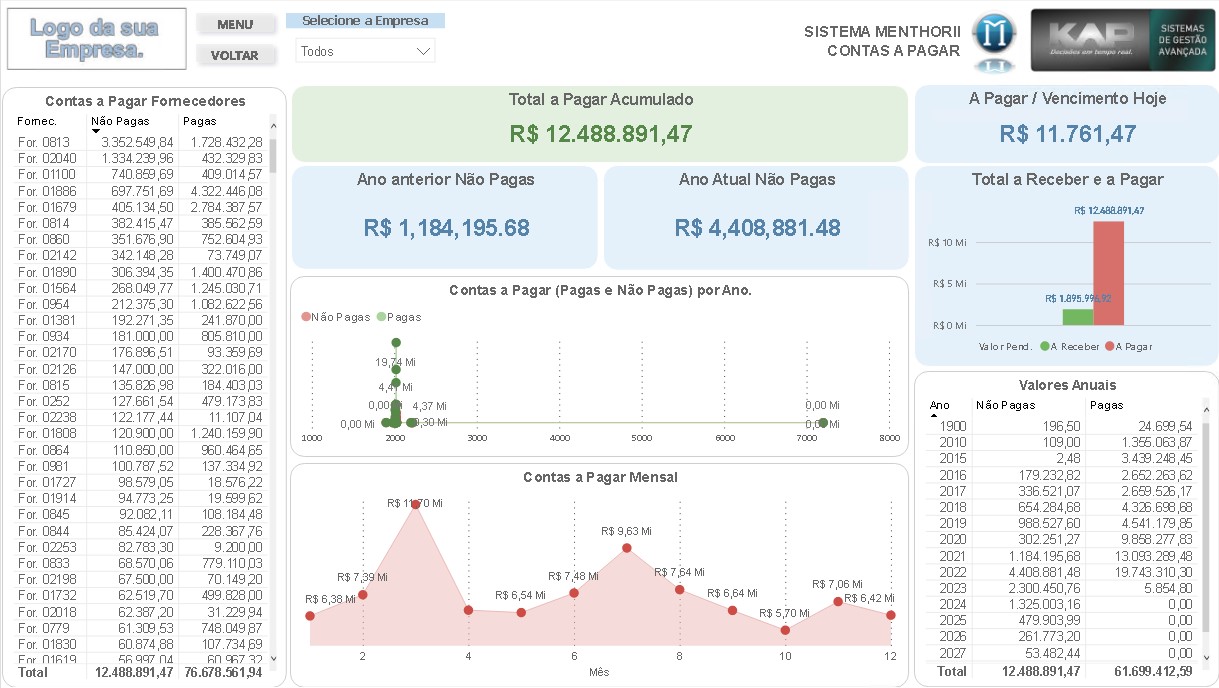Select year row '2021' in Valores Anuais

click(1061, 556)
